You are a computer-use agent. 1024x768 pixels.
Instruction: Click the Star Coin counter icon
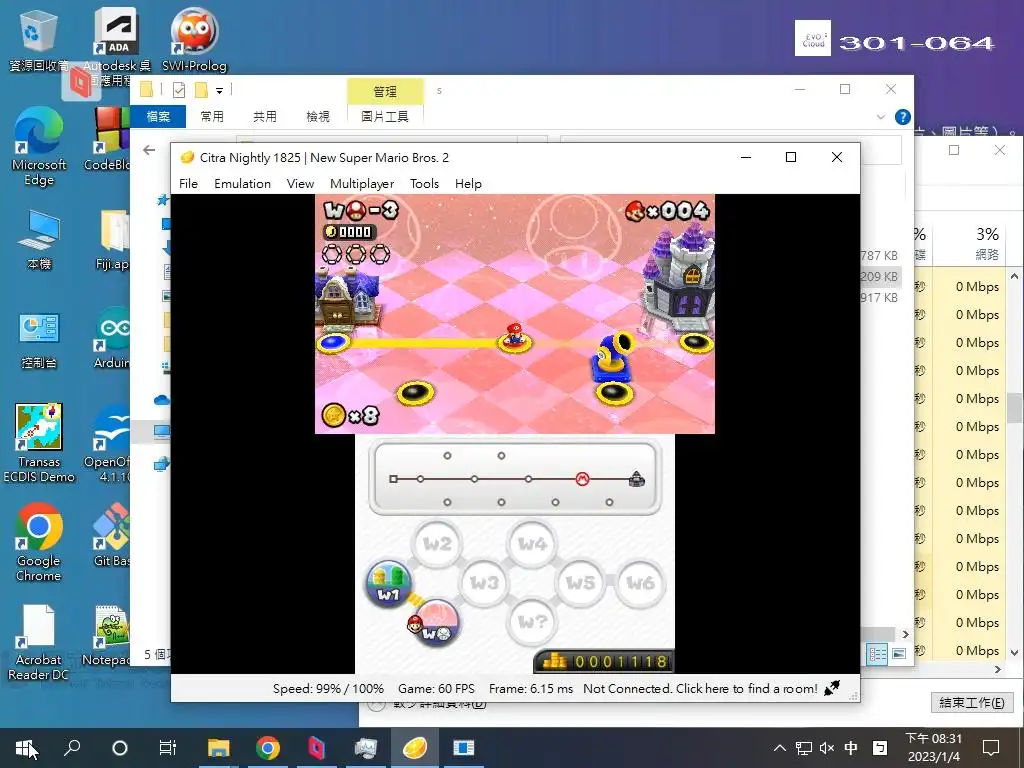pyautogui.click(x=334, y=415)
